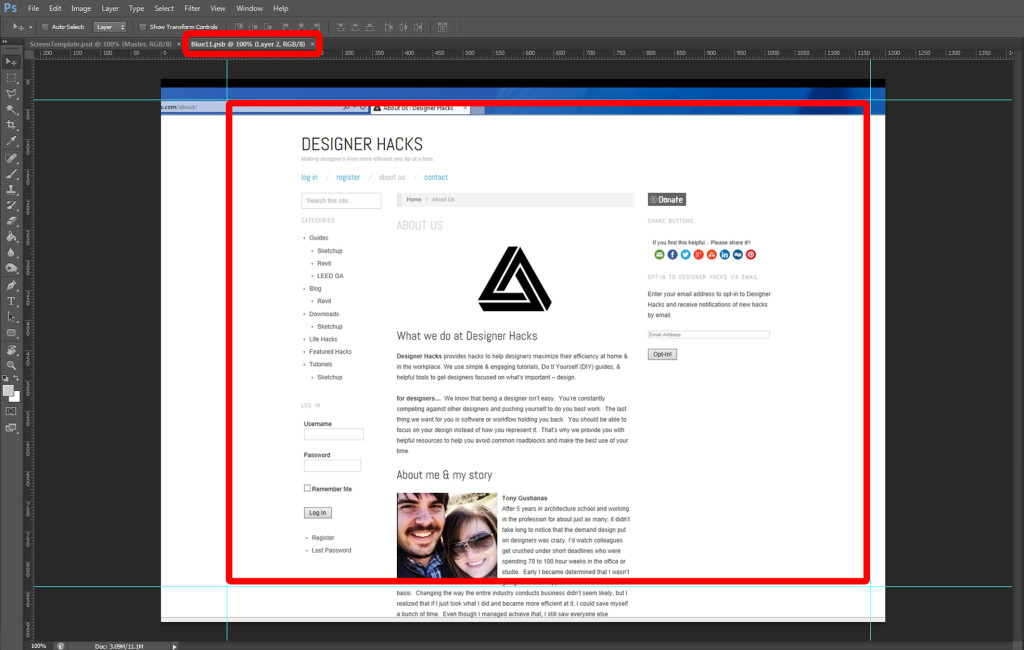The width and height of the screenshot is (1024, 650).
Task: Close the ScreenTemplate.psd tab
Action: [x=179, y=44]
